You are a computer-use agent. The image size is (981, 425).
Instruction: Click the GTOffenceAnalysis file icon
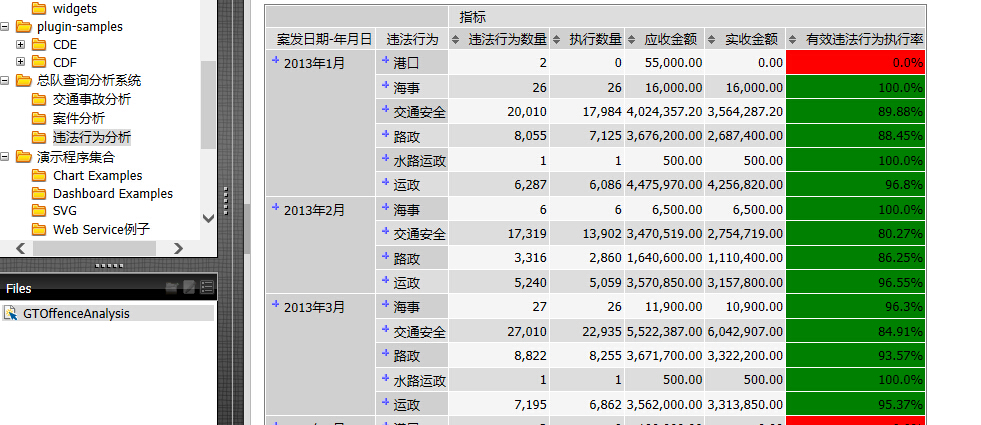tap(11, 313)
